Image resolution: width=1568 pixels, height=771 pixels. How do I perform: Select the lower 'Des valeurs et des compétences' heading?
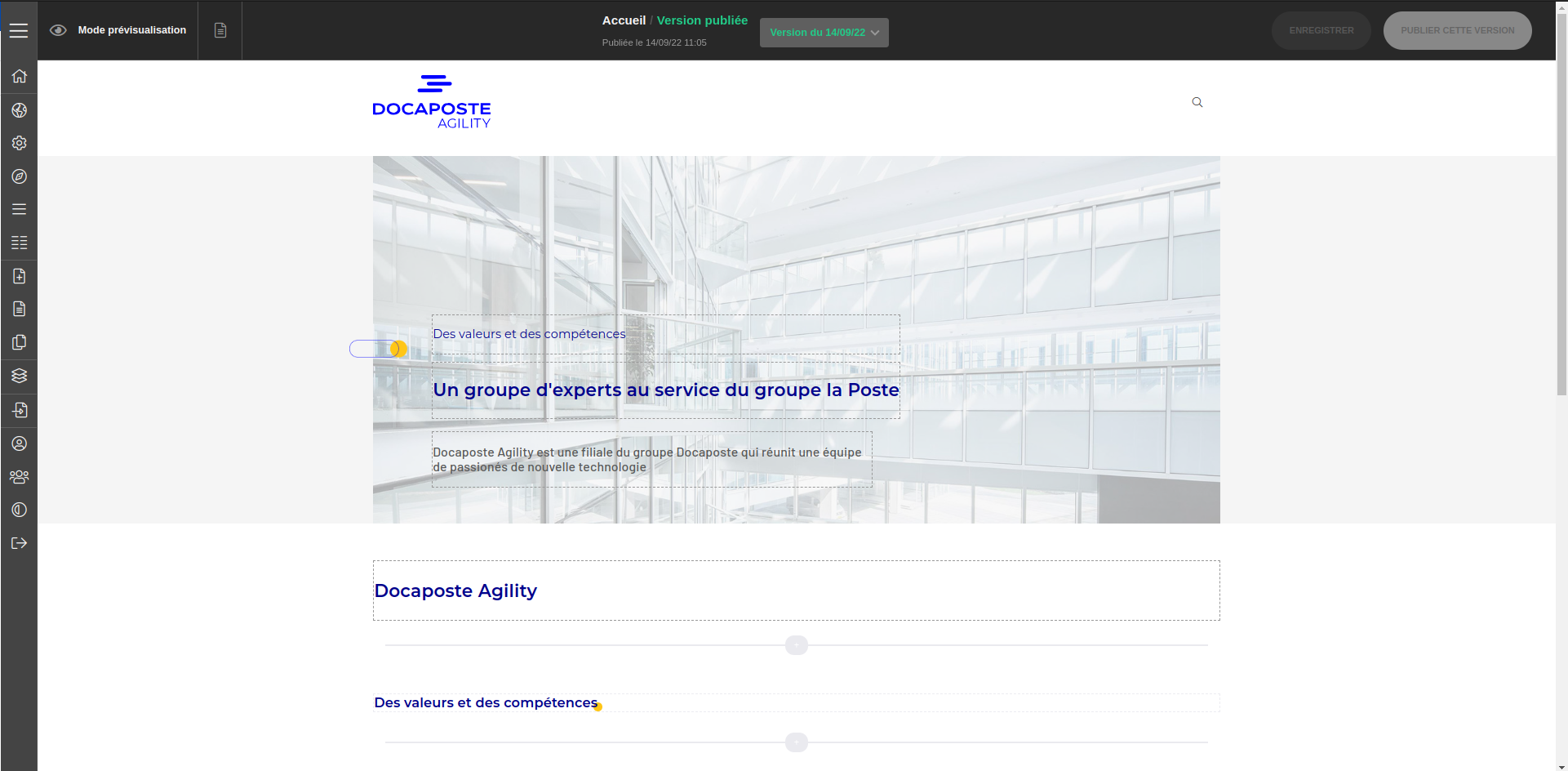click(797, 702)
